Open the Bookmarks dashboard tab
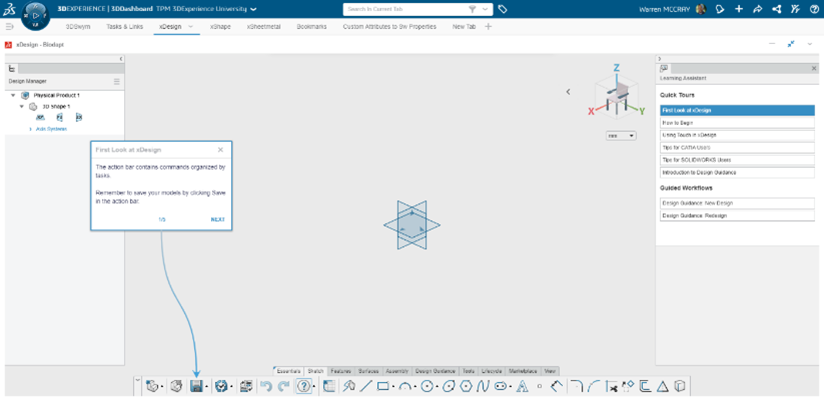The height and width of the screenshot is (401, 824). click(x=311, y=26)
